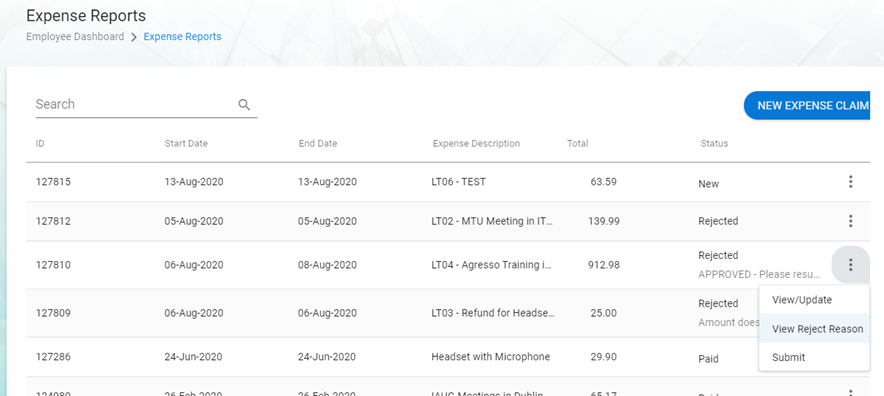The width and height of the screenshot is (884, 396).
Task: Click the LT02 - MTU Meeting description
Action: (x=492, y=221)
